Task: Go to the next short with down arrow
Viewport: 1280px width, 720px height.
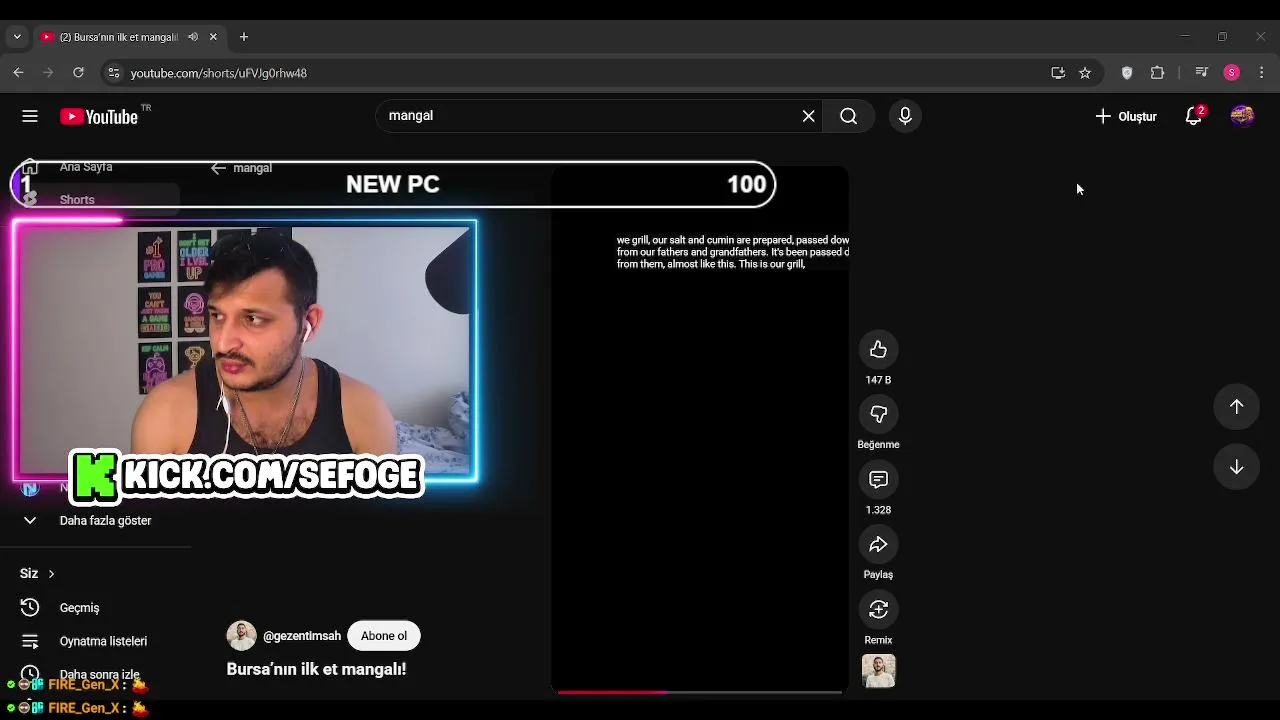Action: [x=1236, y=467]
